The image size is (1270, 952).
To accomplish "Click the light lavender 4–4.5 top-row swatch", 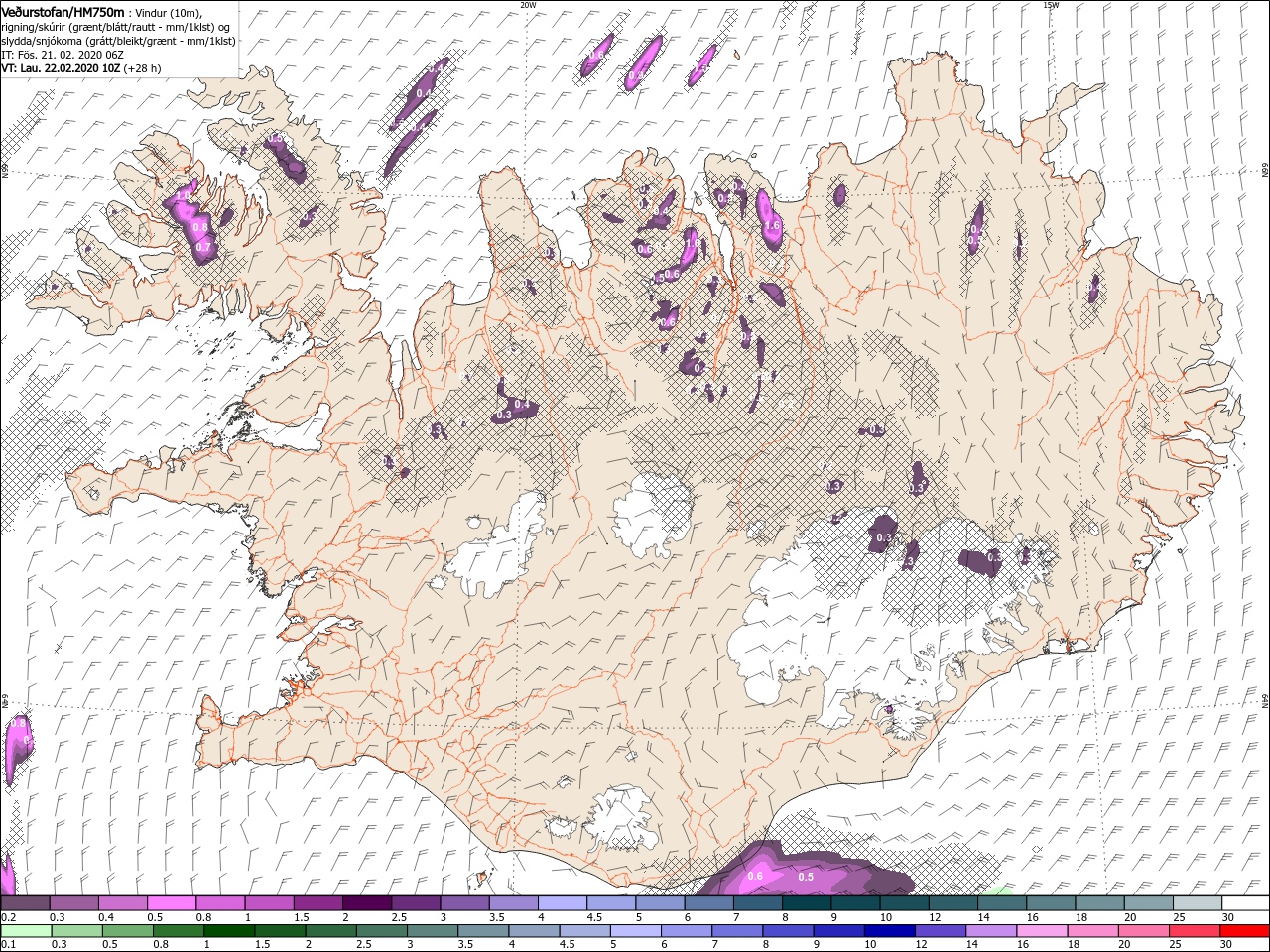I will click(x=563, y=903).
